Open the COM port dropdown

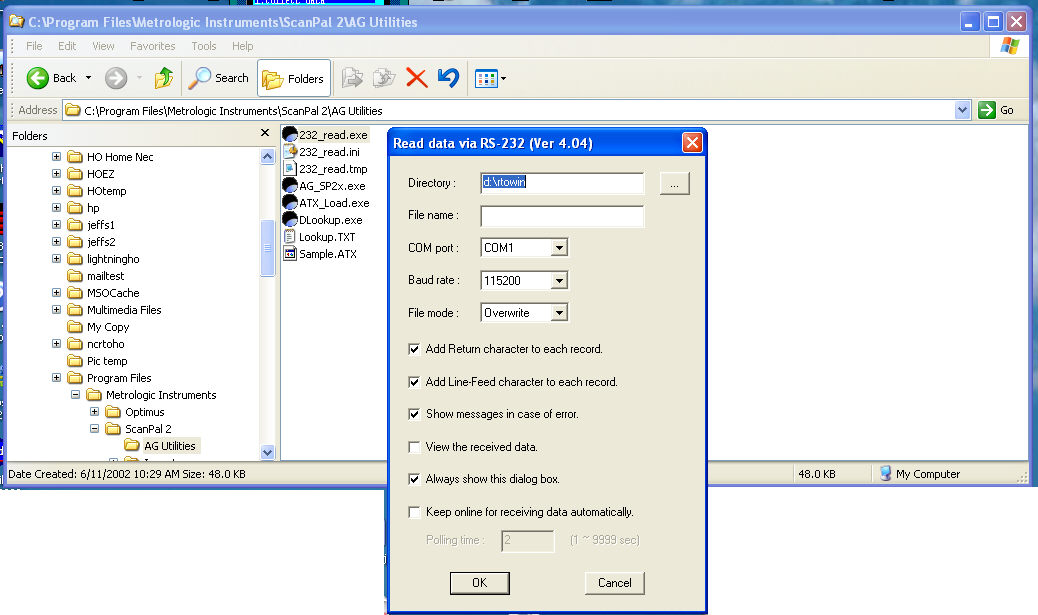559,248
